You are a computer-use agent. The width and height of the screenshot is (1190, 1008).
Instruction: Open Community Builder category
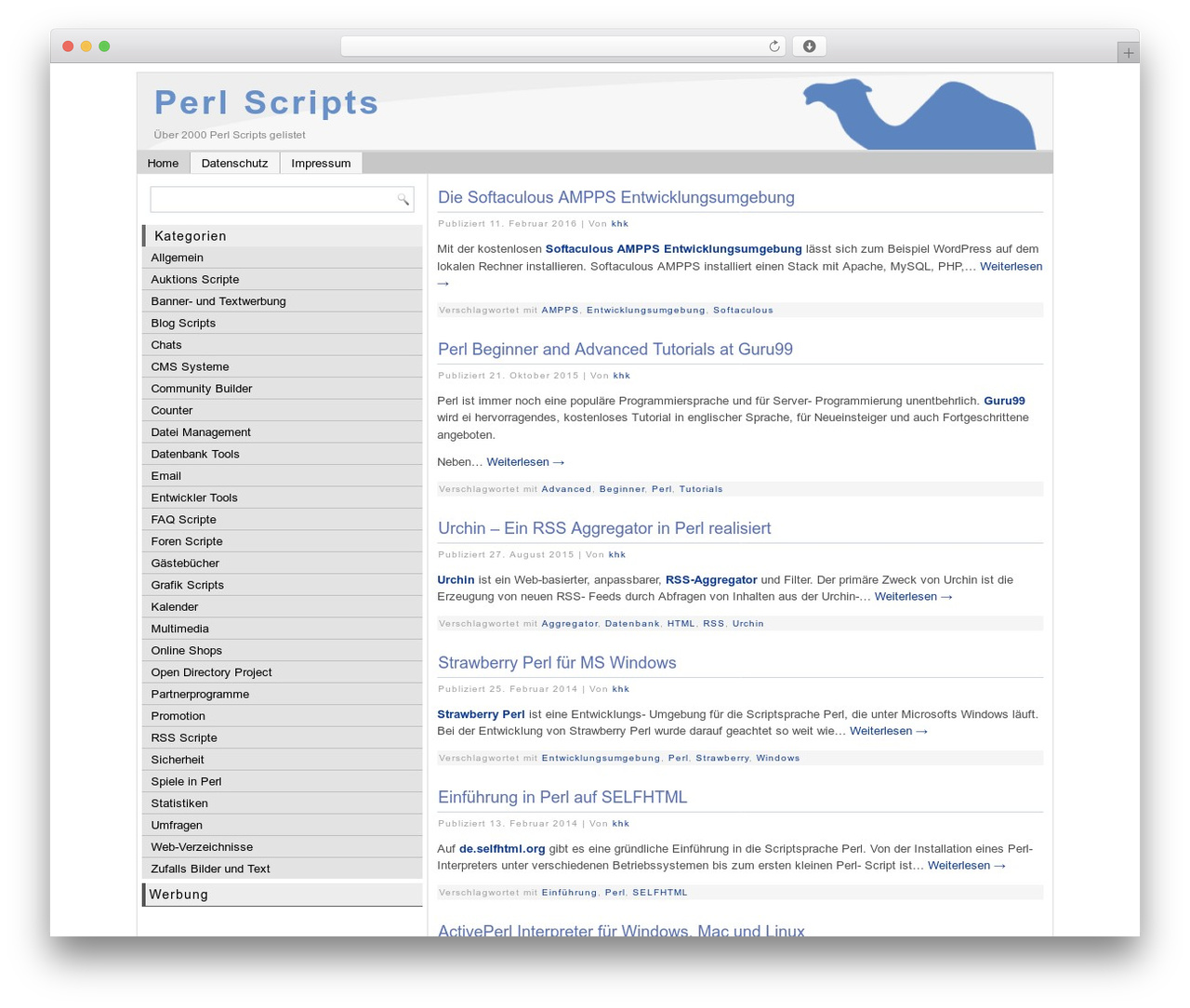point(283,389)
